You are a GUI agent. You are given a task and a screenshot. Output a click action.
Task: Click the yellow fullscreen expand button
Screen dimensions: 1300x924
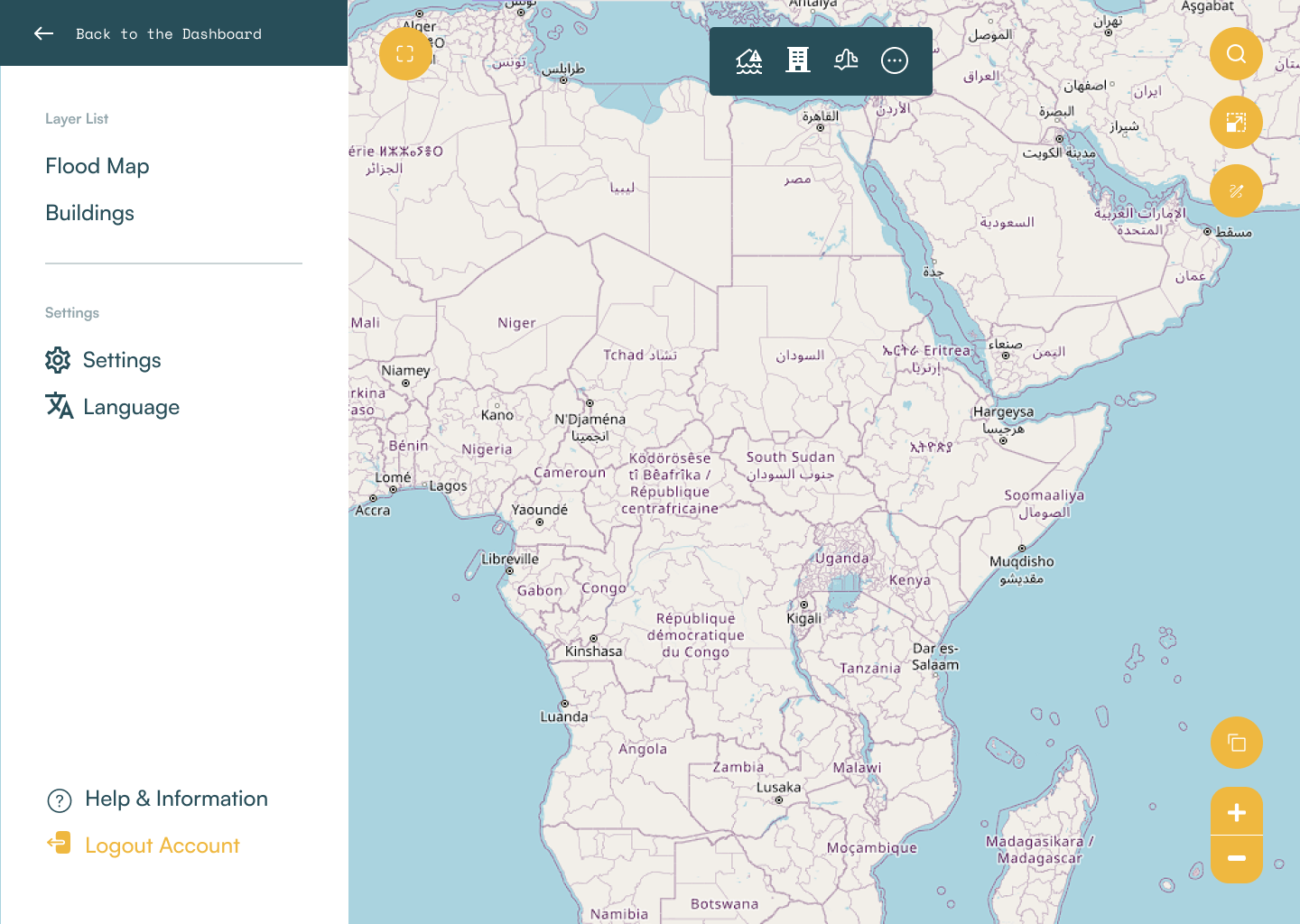405,54
